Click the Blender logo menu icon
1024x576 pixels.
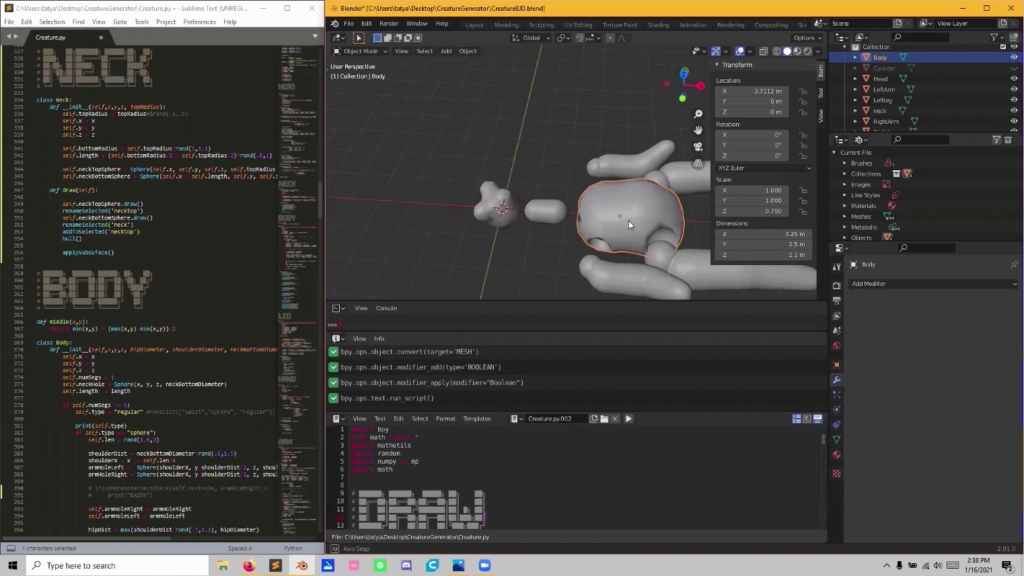coord(335,24)
